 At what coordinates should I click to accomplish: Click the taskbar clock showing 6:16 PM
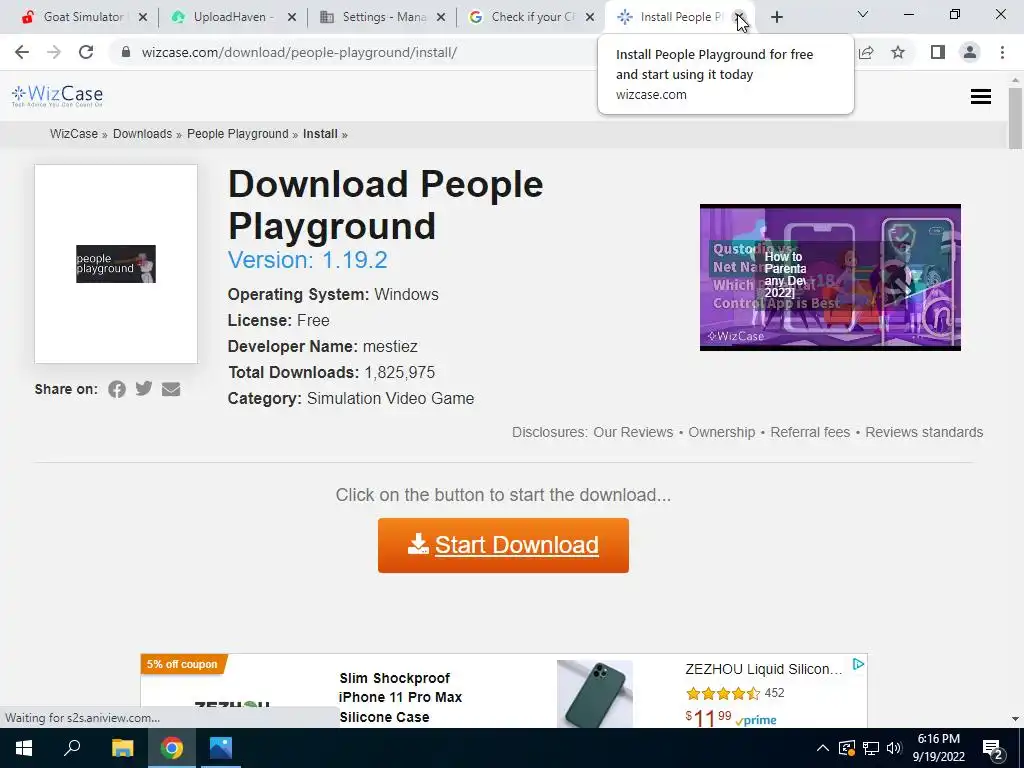coord(938,748)
